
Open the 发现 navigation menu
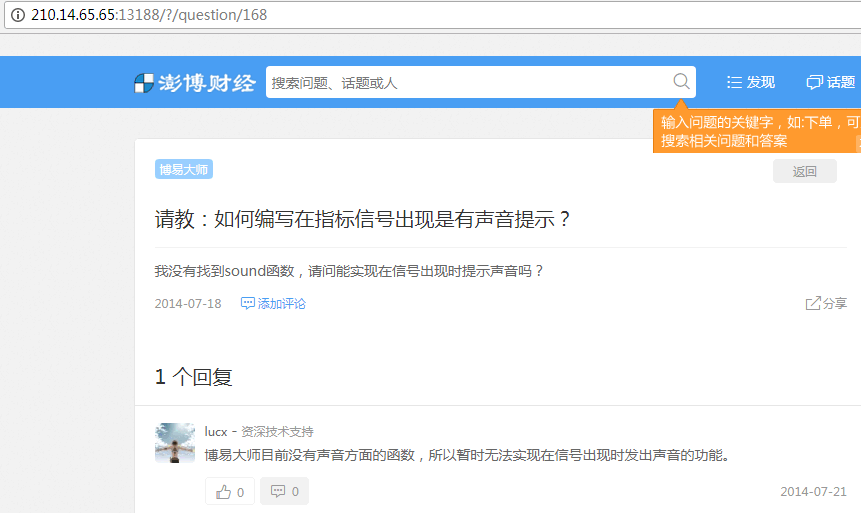pyautogui.click(x=750, y=83)
